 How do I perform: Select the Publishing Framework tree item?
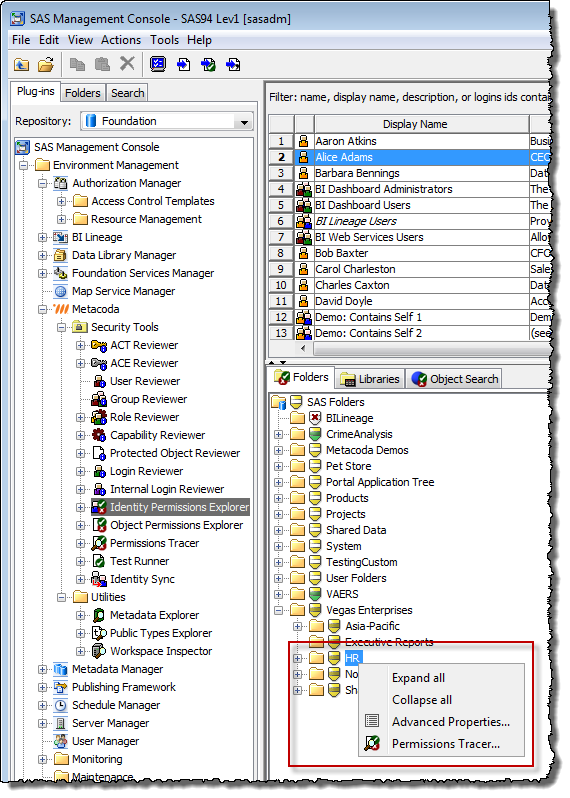coord(124,687)
